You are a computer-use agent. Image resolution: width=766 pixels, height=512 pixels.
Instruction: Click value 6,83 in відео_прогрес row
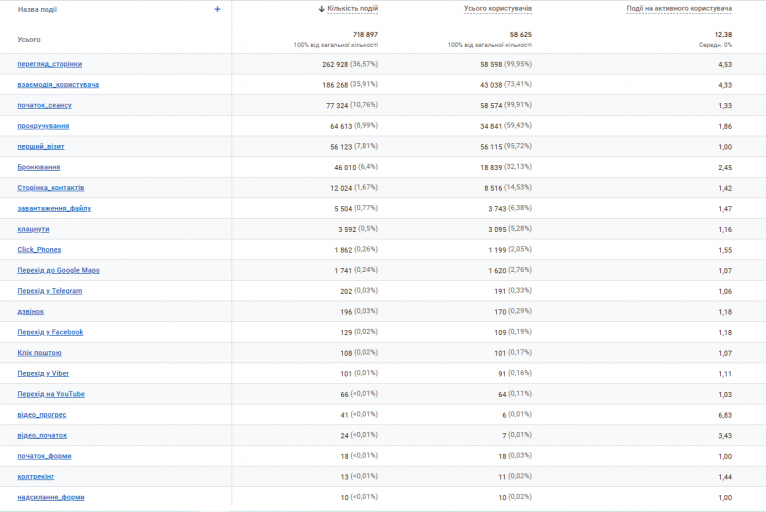725,415
